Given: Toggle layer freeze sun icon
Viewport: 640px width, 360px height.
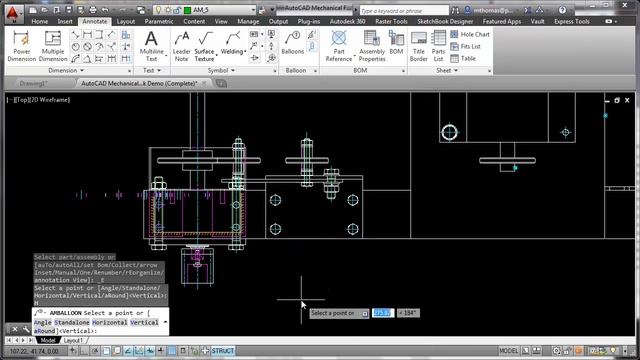Looking at the screenshot, I should [168, 10].
